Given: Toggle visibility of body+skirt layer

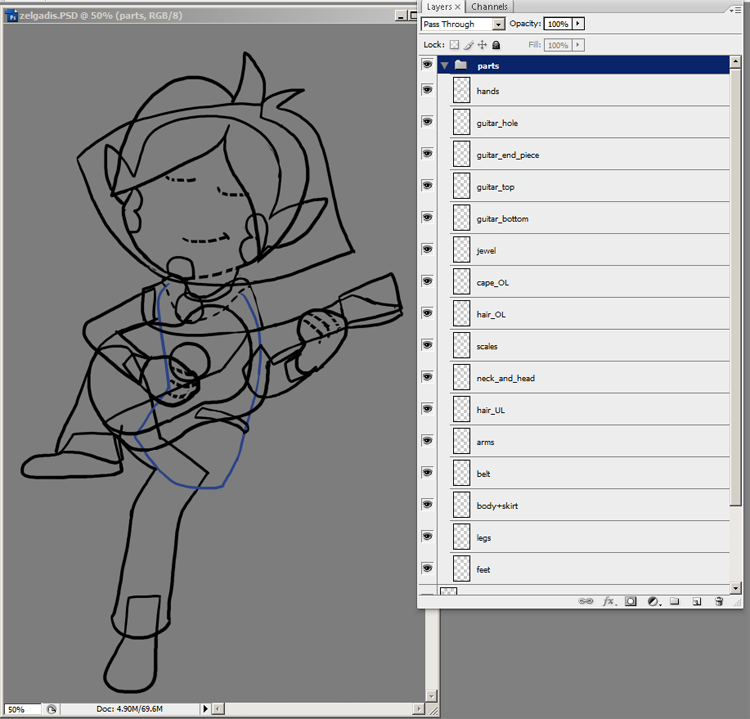Looking at the screenshot, I should pos(427,504).
